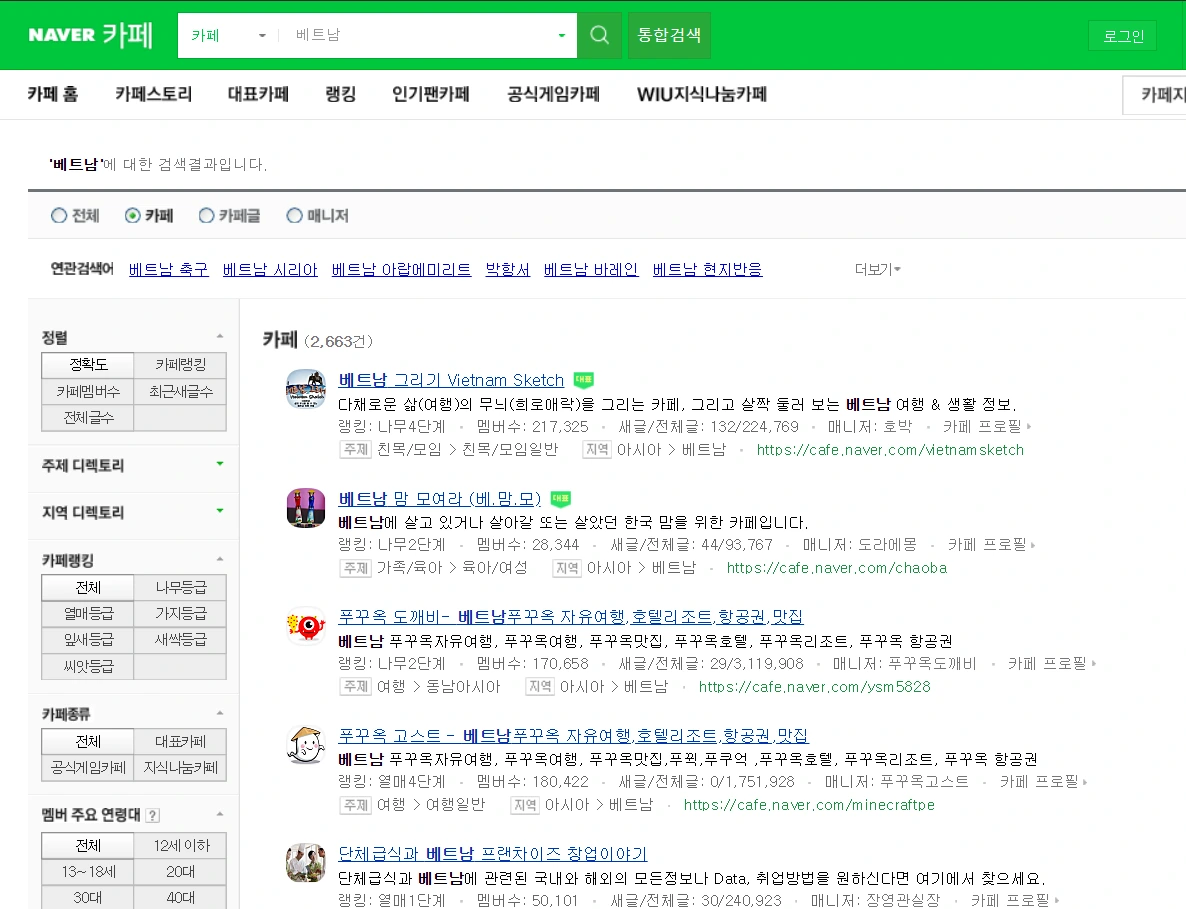
Task: Open 더보기 for related search terms
Action: click(876, 269)
